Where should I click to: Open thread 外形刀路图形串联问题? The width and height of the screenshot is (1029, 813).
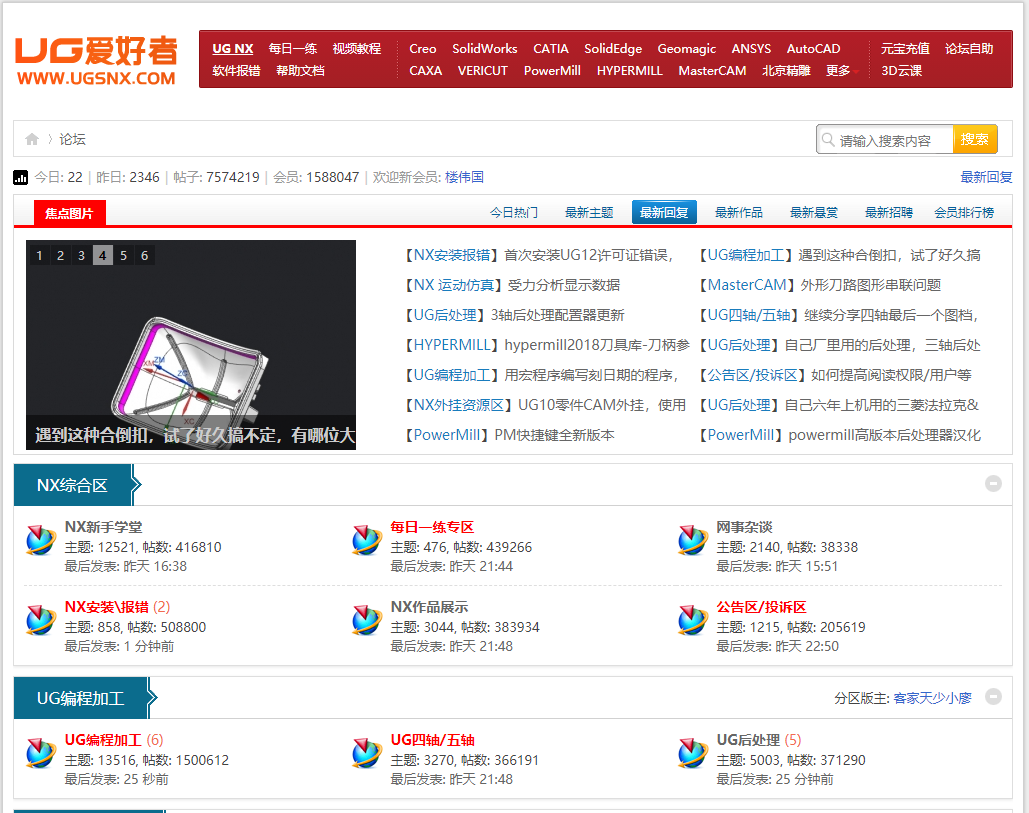(870, 285)
